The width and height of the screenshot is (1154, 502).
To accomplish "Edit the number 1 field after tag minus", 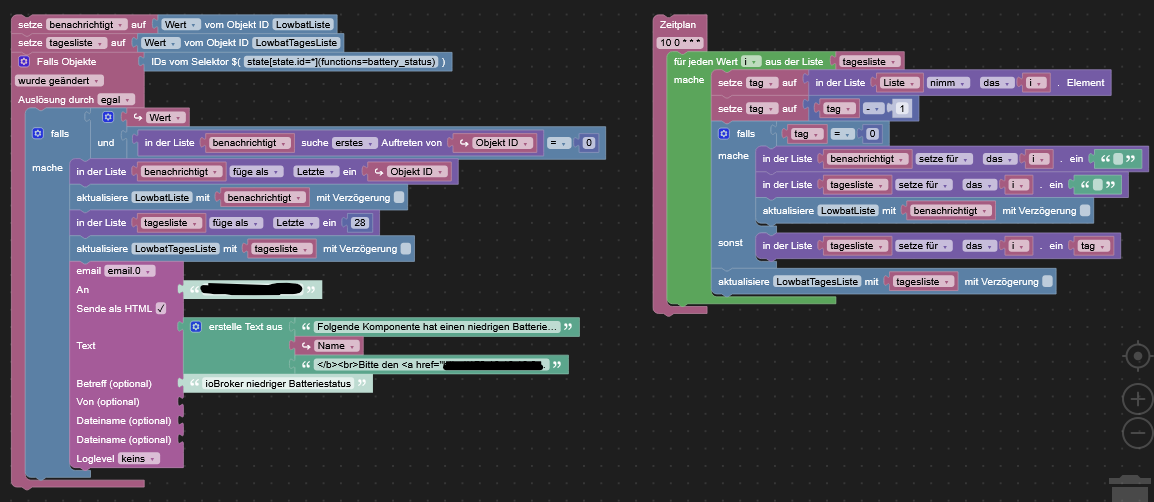I will 904,109.
